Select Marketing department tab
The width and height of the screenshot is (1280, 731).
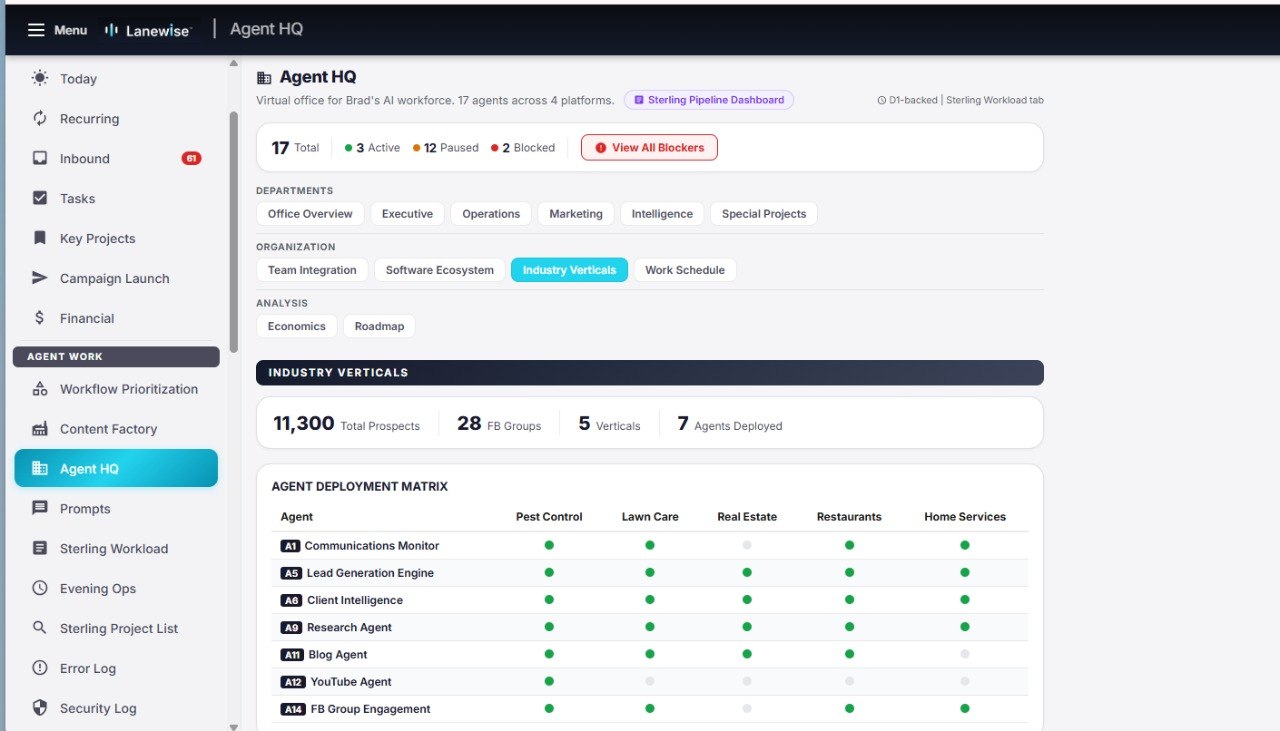[576, 214]
